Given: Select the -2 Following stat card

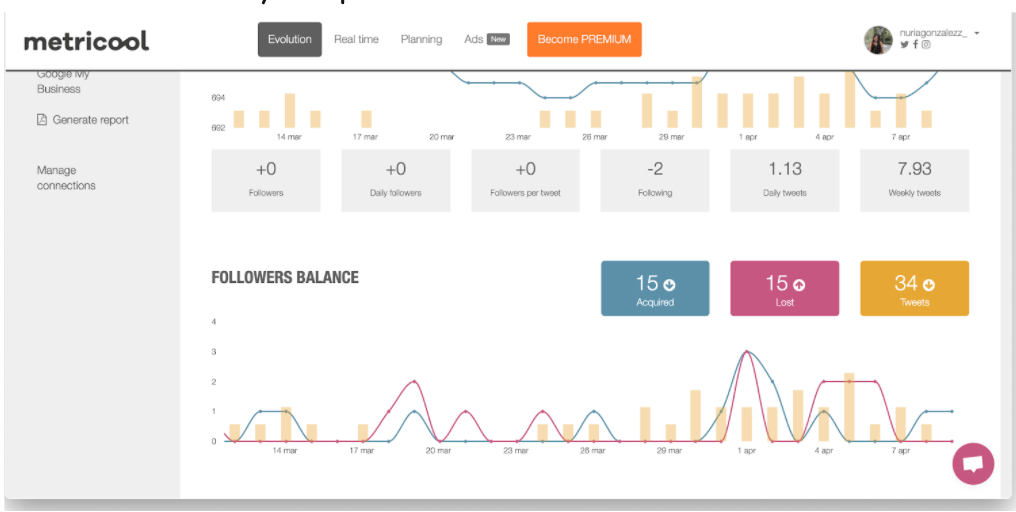Looking at the screenshot, I should (x=654, y=180).
